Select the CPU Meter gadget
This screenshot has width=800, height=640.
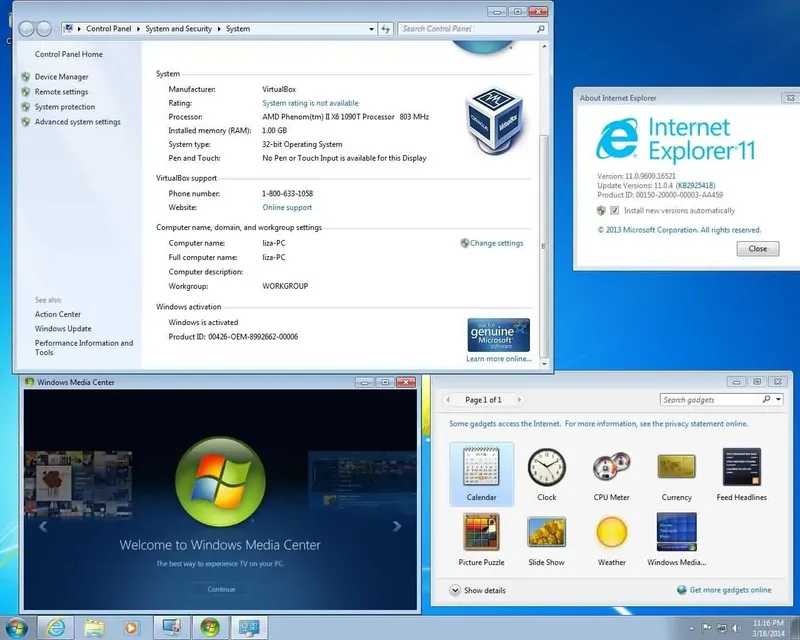point(611,474)
